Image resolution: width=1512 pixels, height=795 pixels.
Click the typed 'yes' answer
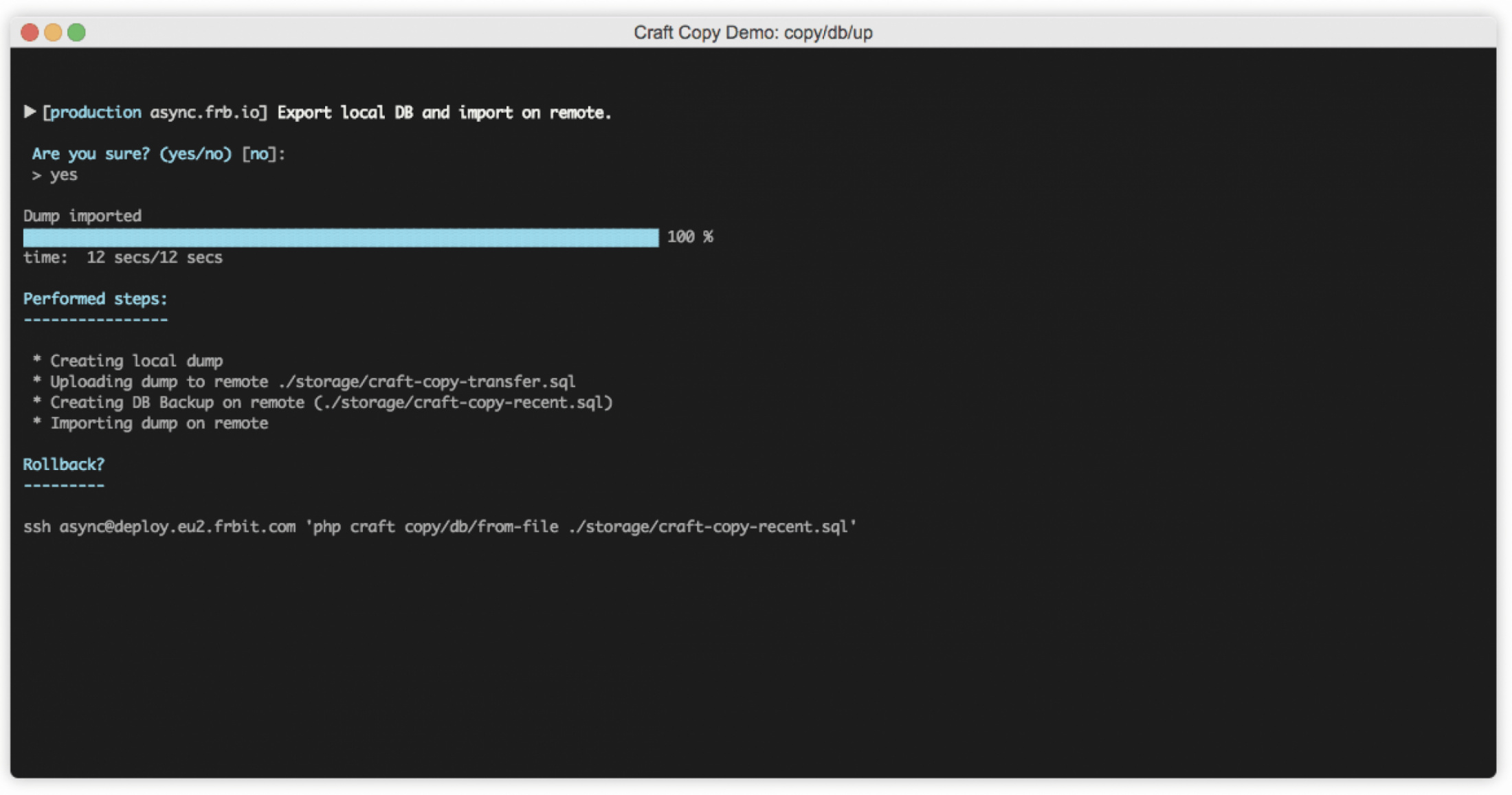coord(63,175)
